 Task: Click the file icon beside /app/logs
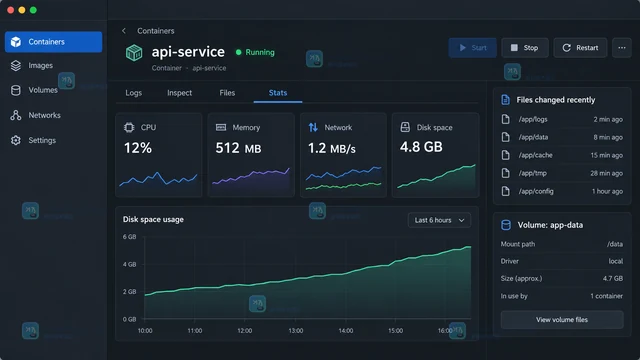[505, 119]
